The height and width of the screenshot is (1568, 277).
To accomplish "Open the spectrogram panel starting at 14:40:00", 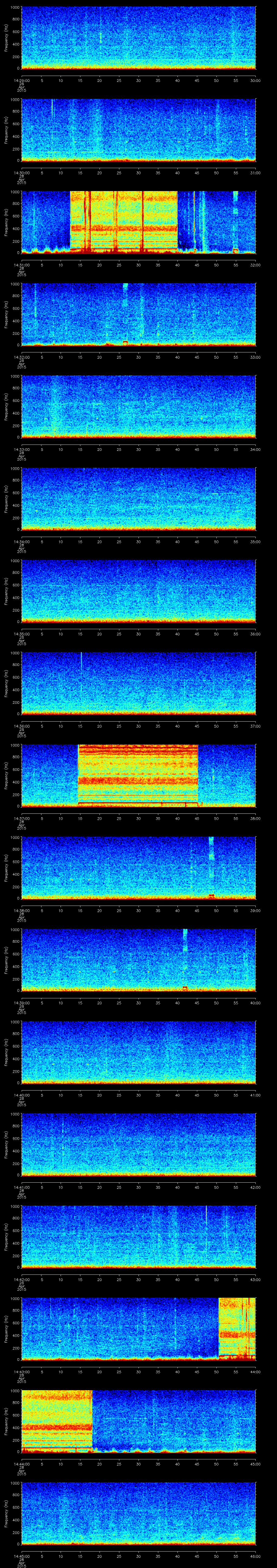I will (139, 1052).
